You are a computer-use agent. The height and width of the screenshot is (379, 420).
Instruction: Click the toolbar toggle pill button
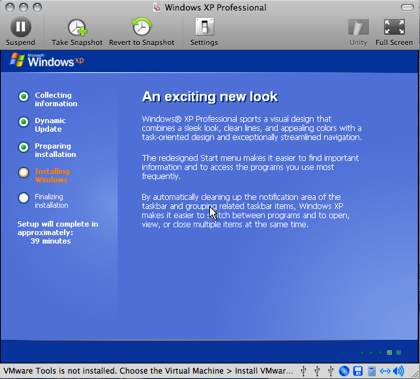(407, 7)
